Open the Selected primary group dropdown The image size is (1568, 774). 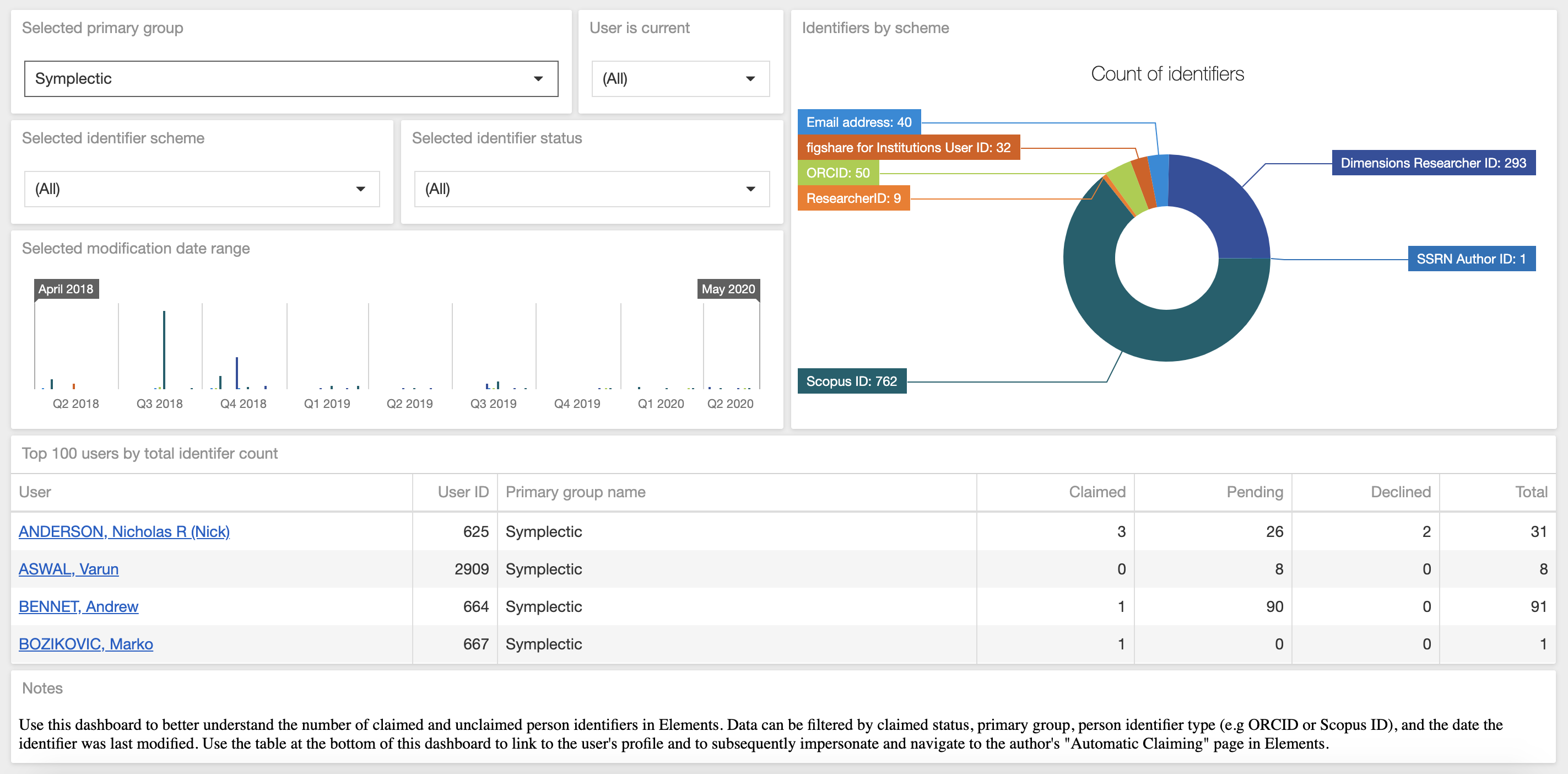pyautogui.click(x=291, y=78)
